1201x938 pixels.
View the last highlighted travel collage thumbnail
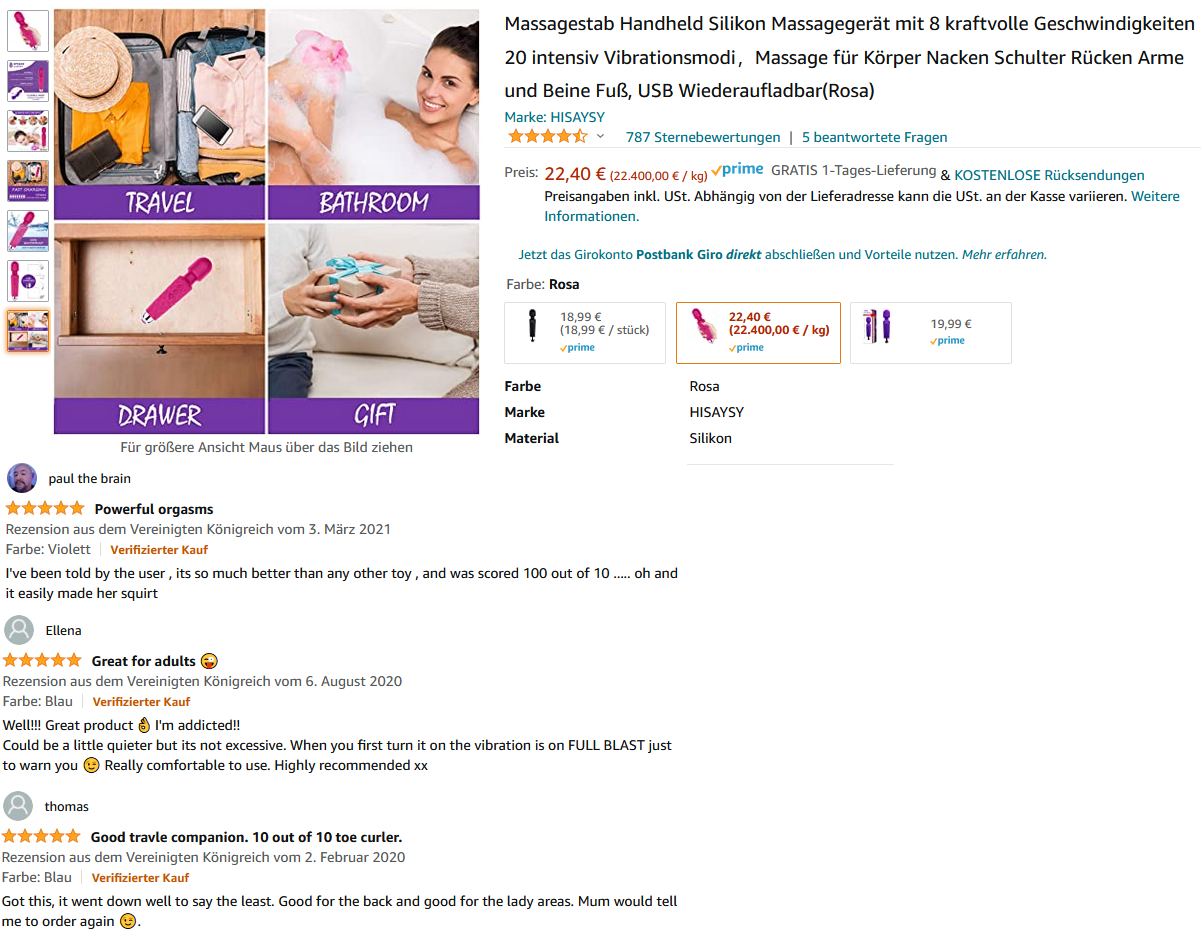pos(28,331)
